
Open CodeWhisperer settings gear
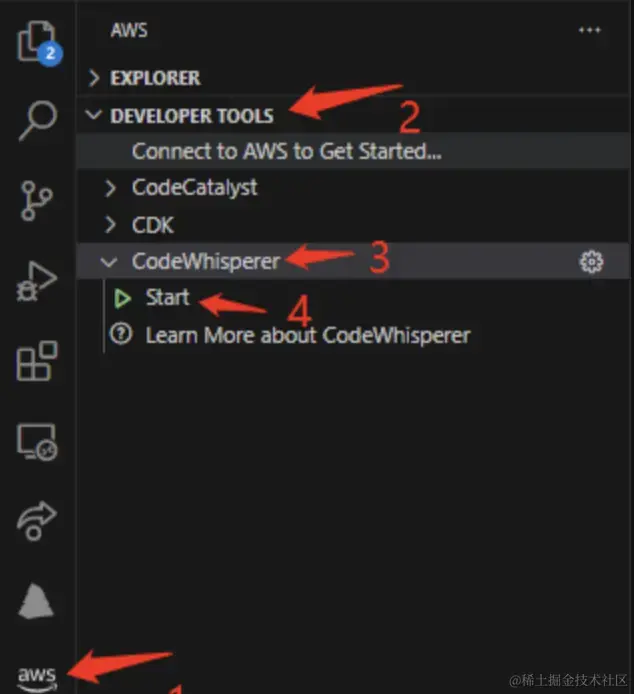[591, 262]
